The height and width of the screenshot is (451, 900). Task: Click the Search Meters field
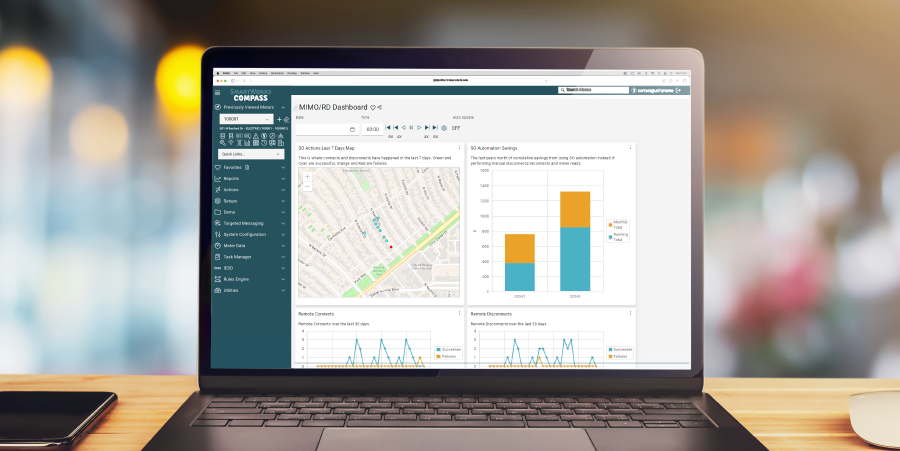tap(593, 90)
